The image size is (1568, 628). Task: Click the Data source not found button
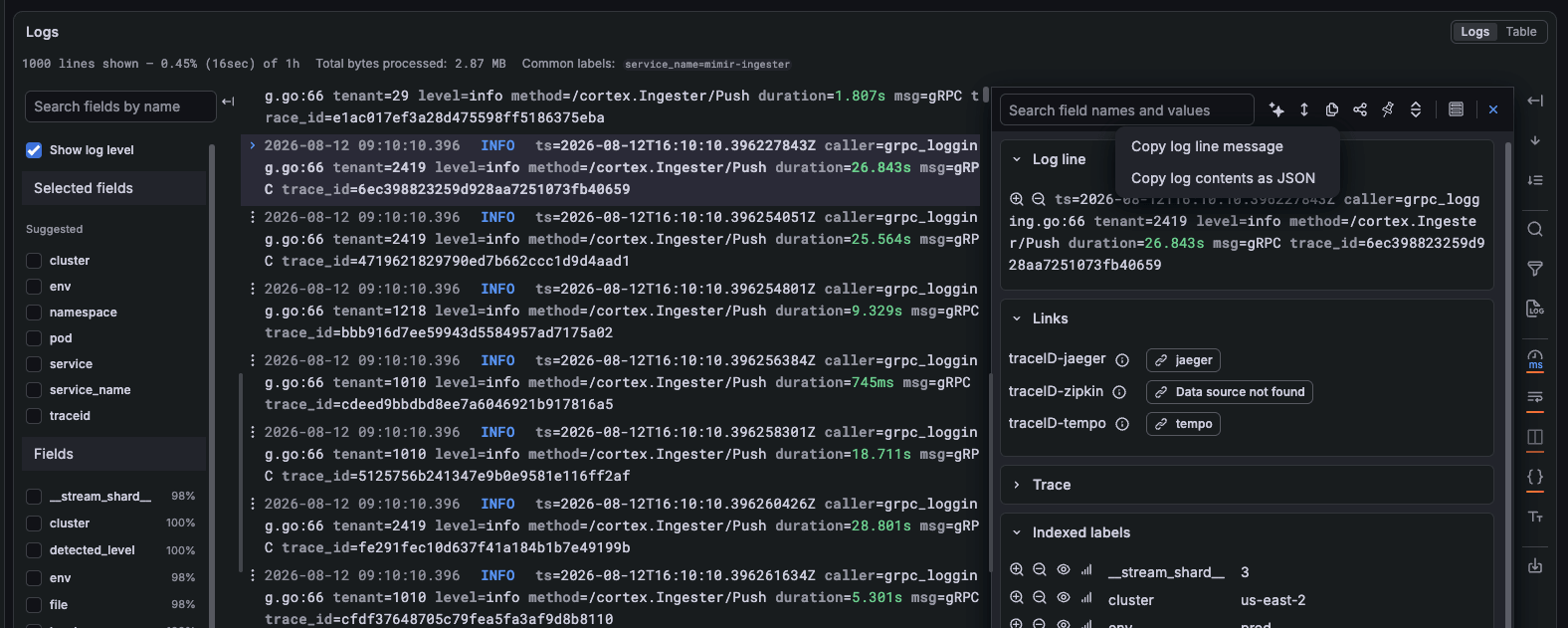point(1230,392)
